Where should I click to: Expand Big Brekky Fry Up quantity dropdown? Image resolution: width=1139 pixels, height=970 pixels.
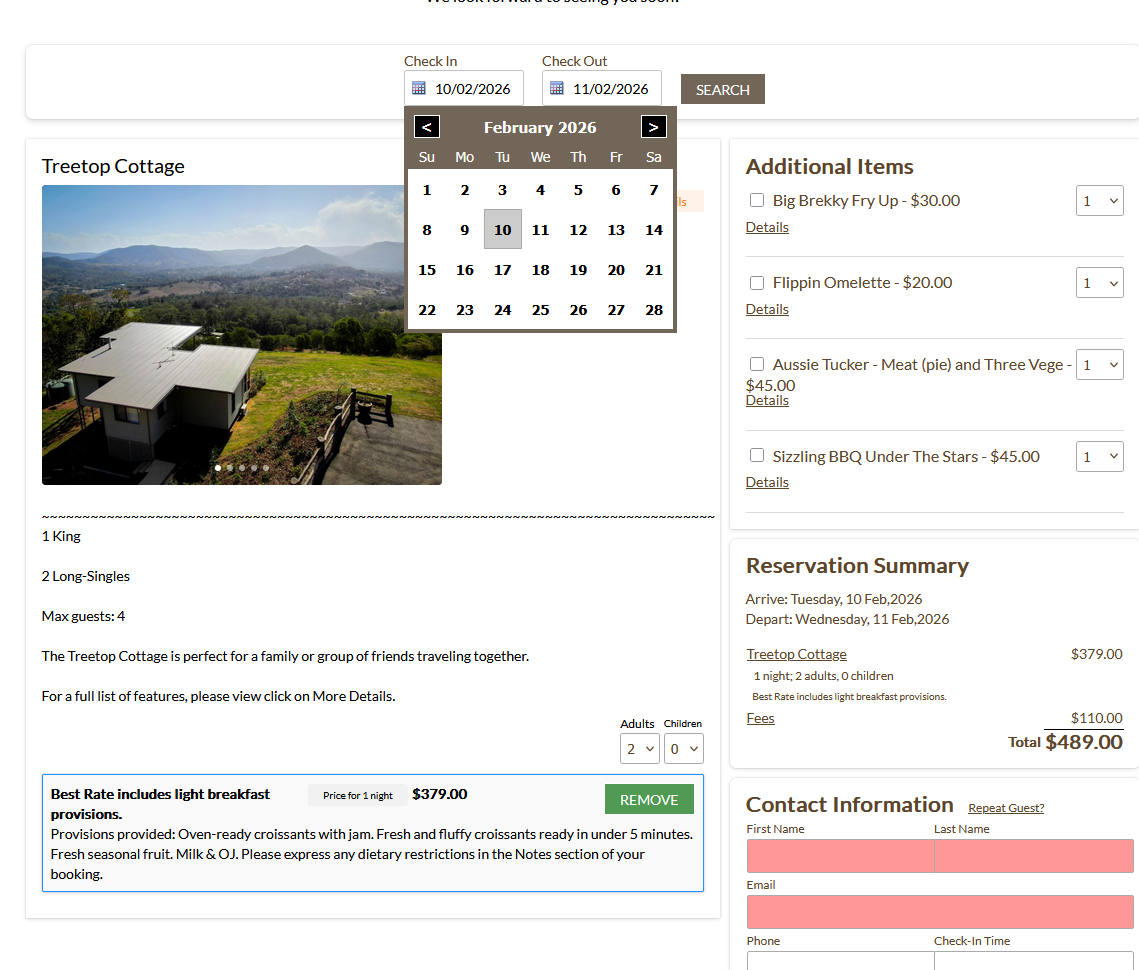click(x=1099, y=201)
